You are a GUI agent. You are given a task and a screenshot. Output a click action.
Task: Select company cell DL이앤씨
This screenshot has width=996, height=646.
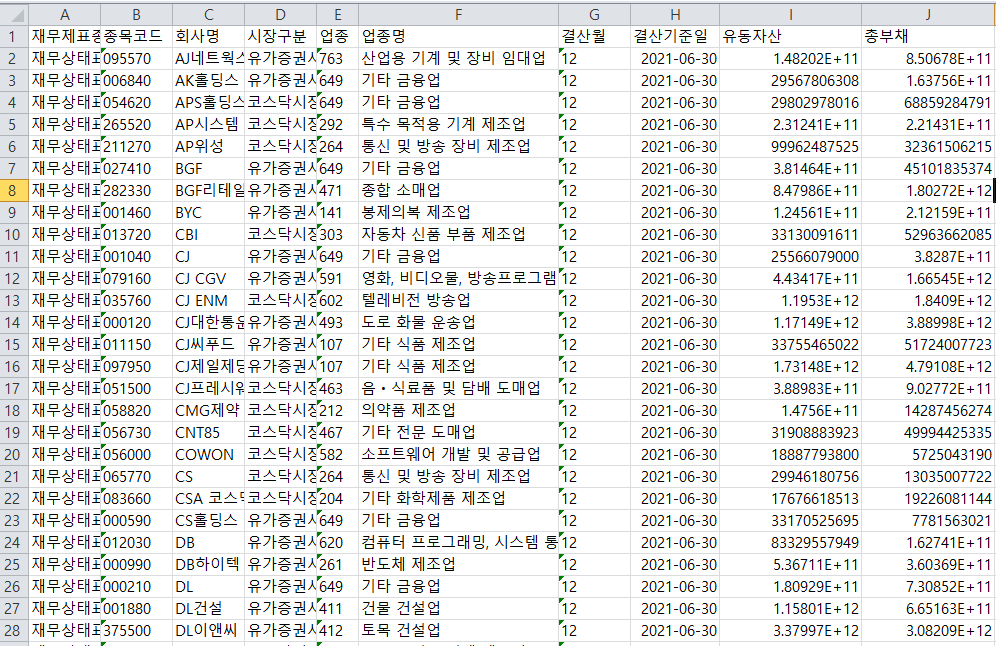point(208,631)
